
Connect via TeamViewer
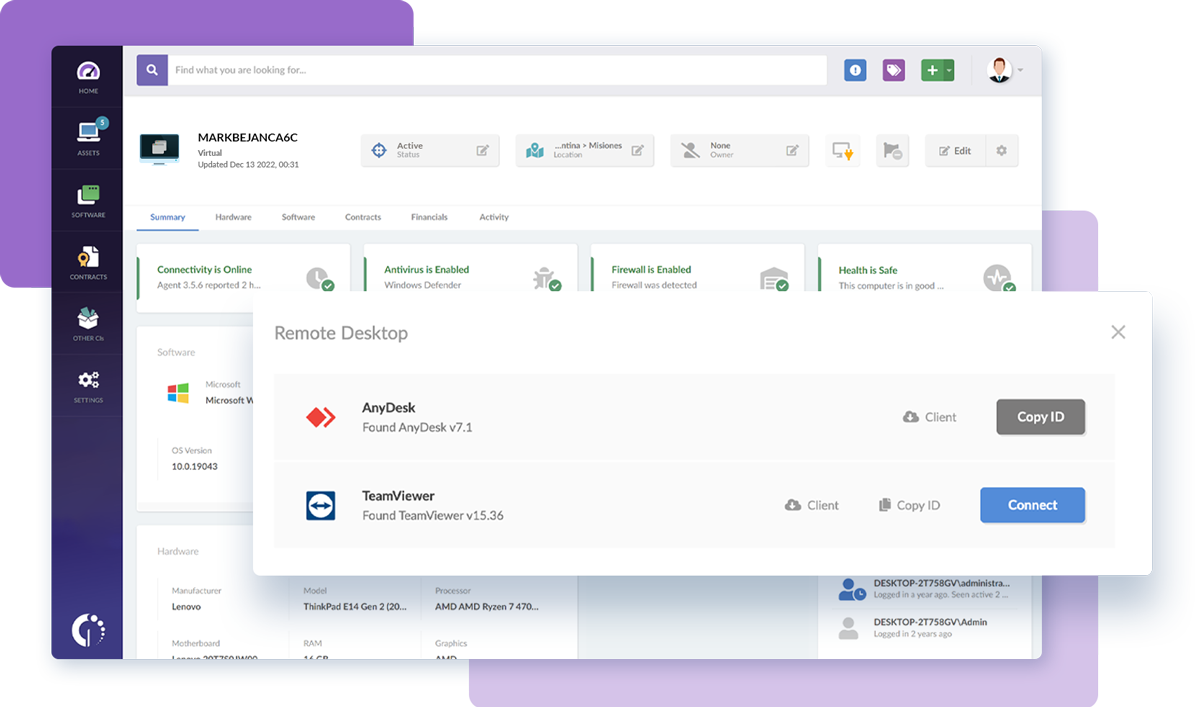[1032, 505]
